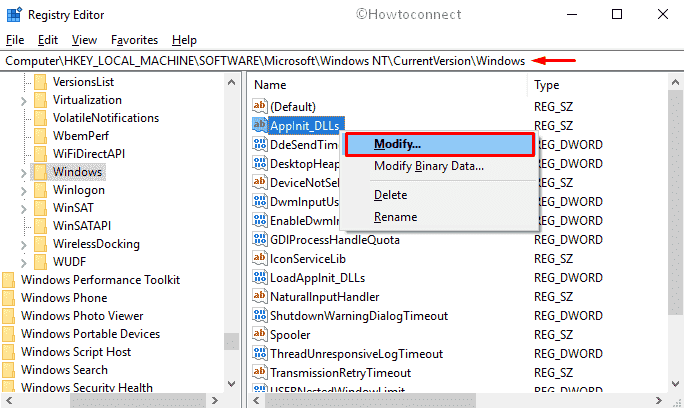Screen dimensions: 684x408
Task: Click the ShutdownWarningDialogTimeout DWORD icon
Action: point(260,315)
